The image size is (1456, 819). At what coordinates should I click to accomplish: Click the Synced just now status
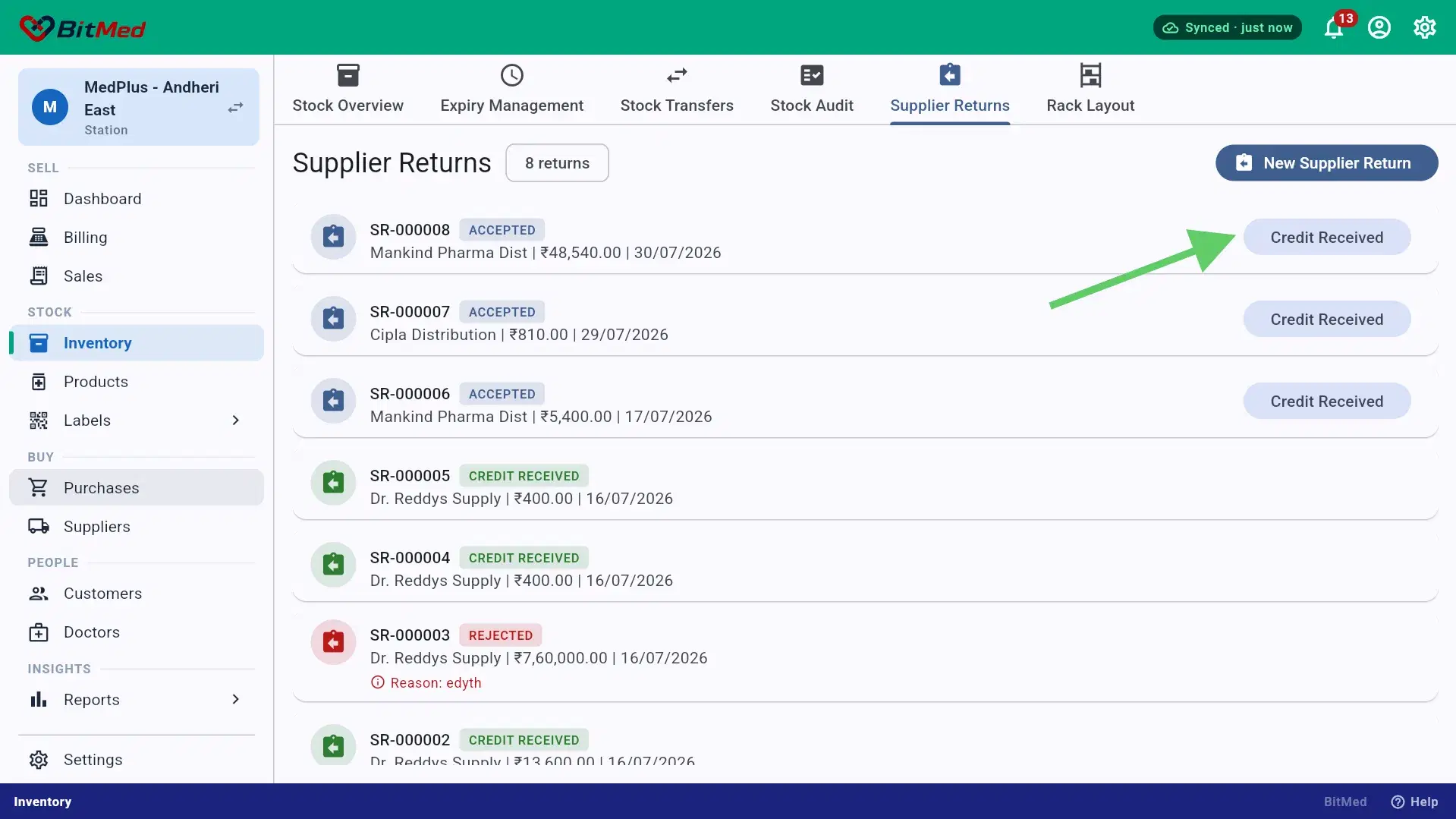1228,27
